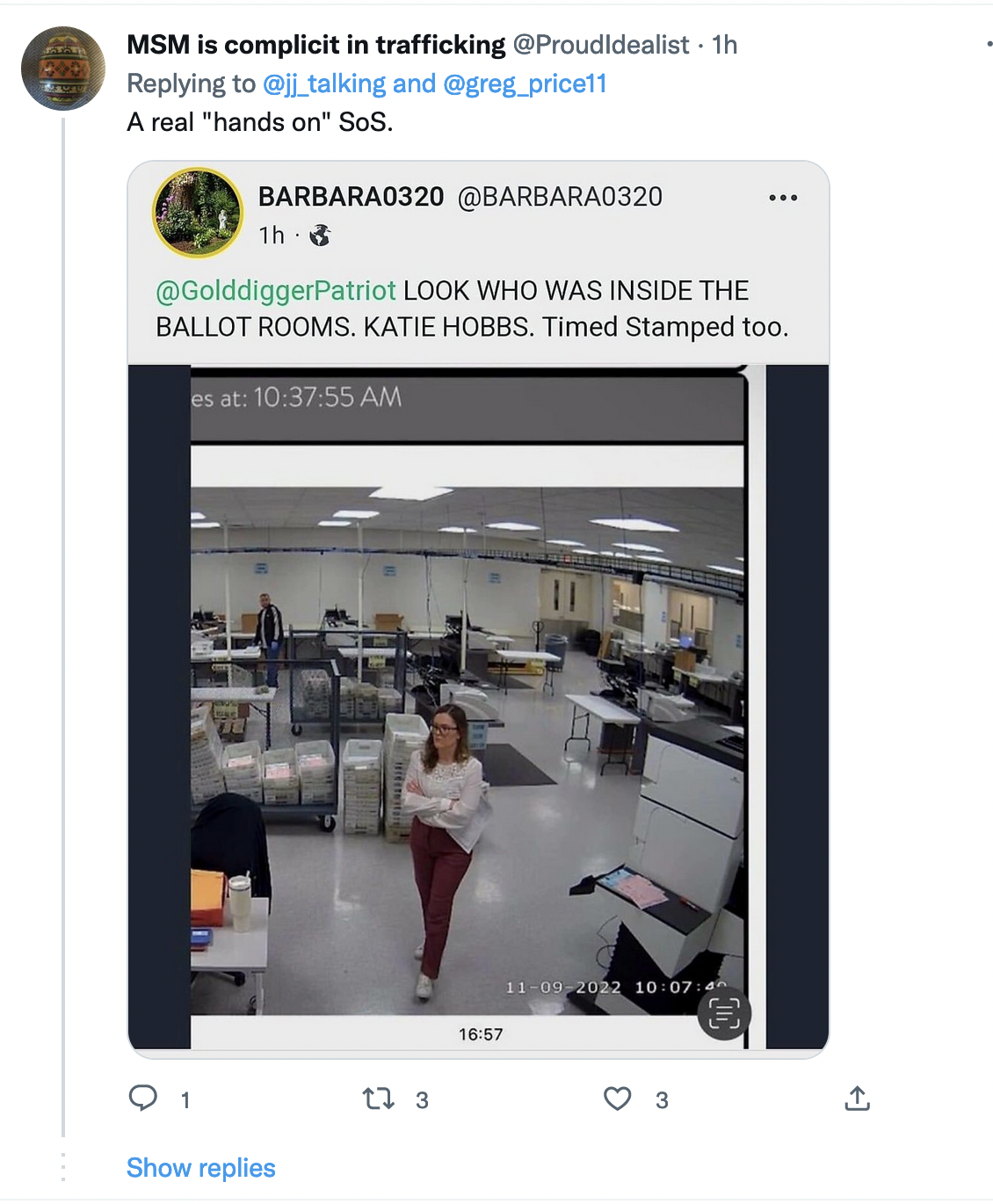
Task: Click the share upload icon
Action: [x=857, y=1099]
